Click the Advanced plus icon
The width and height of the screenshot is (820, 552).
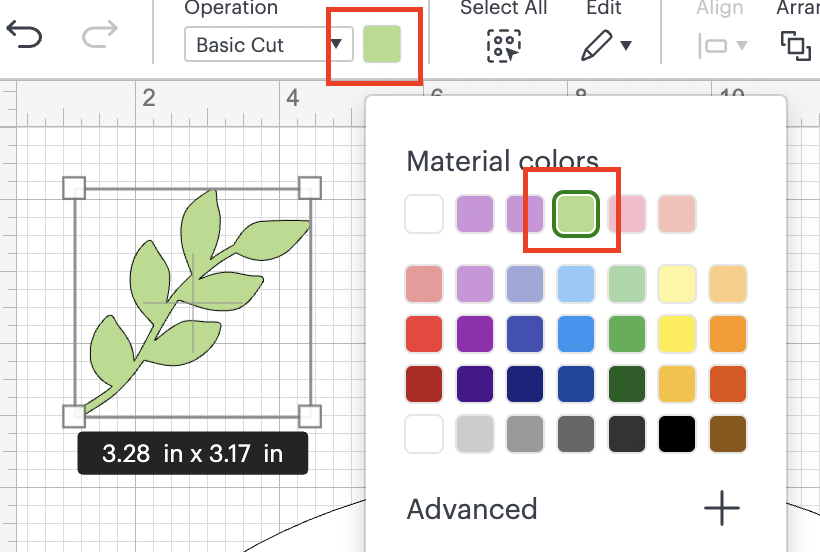click(x=721, y=509)
